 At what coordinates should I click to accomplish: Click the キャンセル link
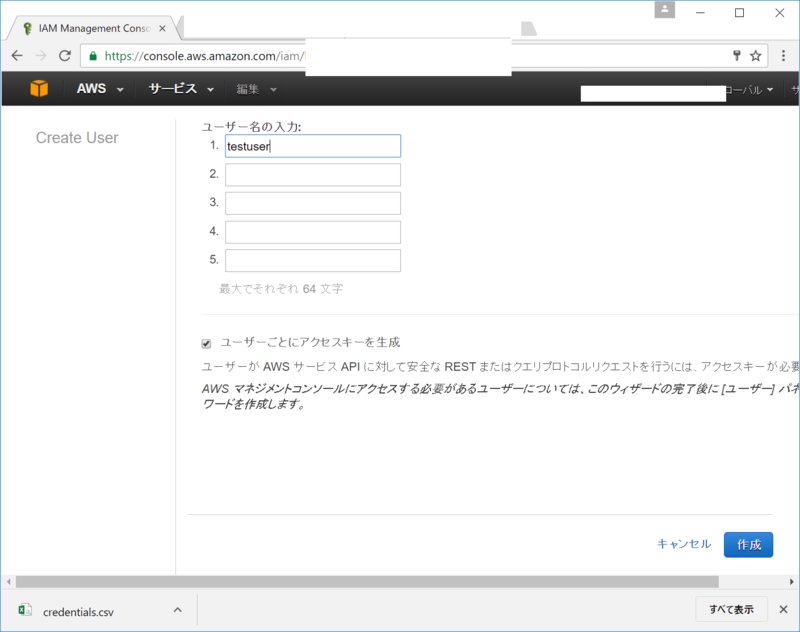click(683, 544)
